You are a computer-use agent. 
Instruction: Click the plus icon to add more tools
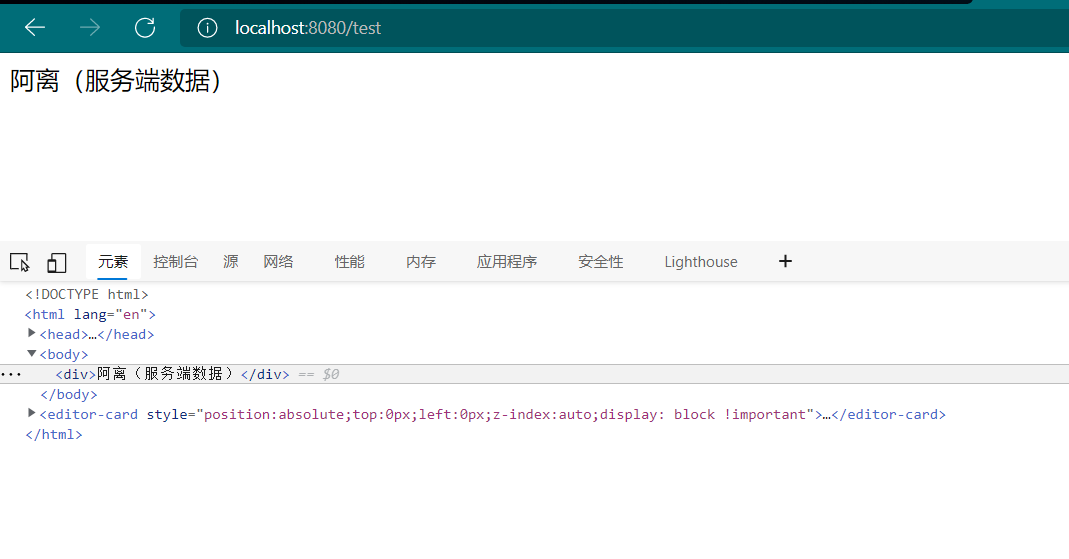pyautogui.click(x=785, y=261)
